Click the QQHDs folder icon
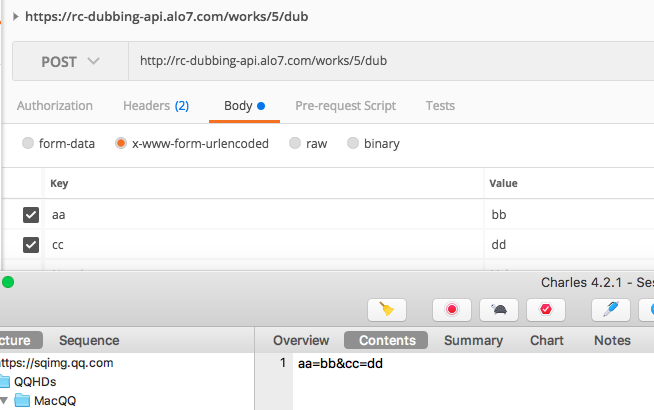This screenshot has width=654, height=410. click(4, 381)
